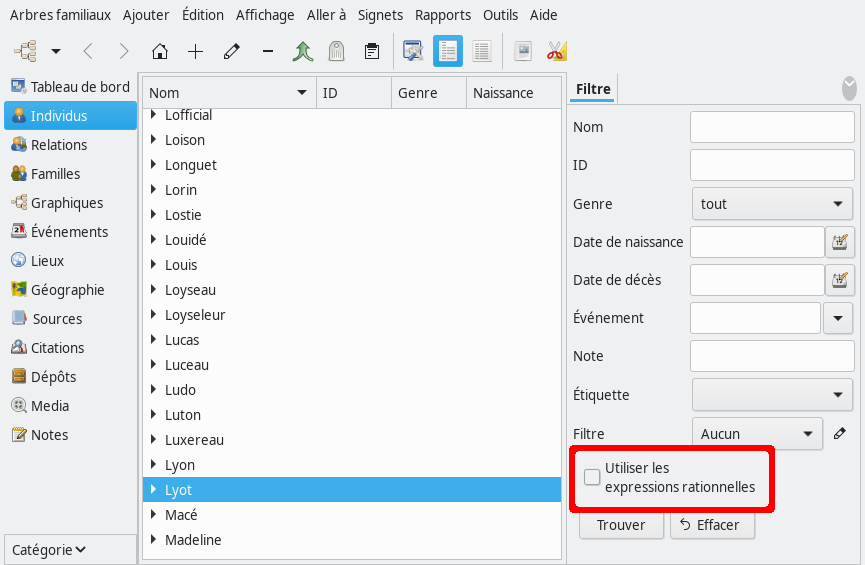Open the Signets menu
Screen dimensions: 865x565
(x=380, y=15)
